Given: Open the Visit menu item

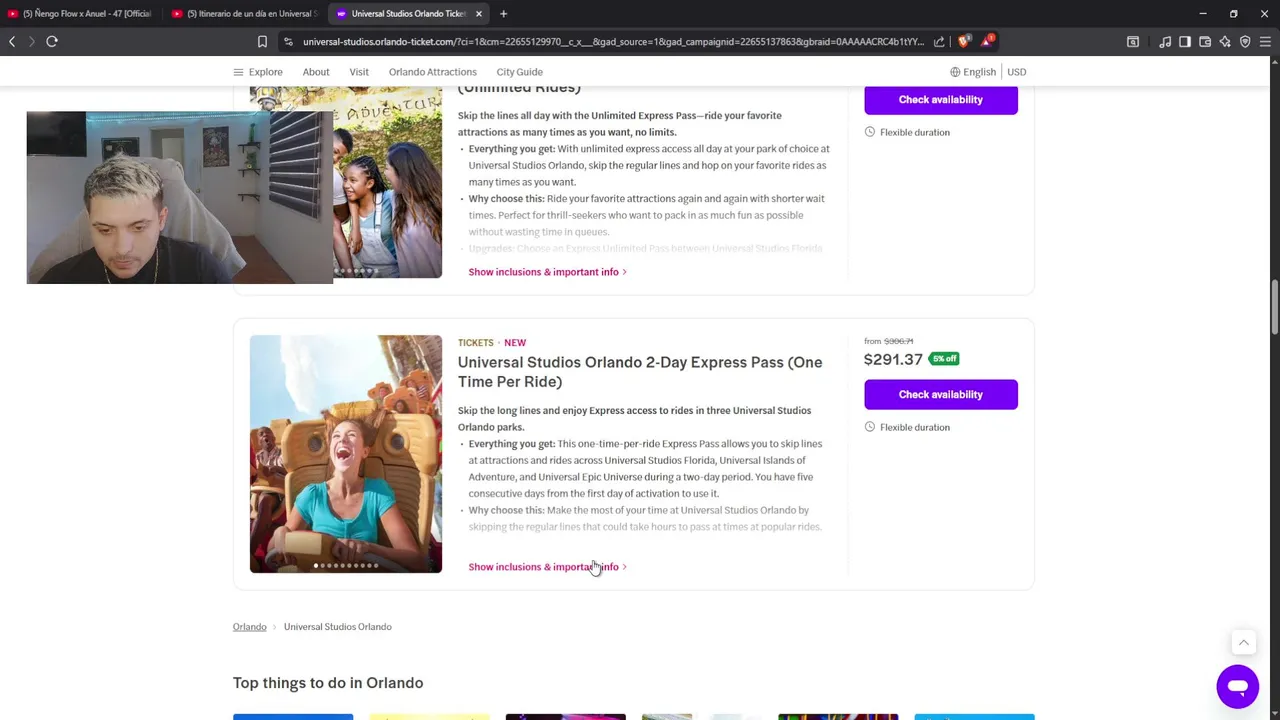Looking at the screenshot, I should coord(359,72).
